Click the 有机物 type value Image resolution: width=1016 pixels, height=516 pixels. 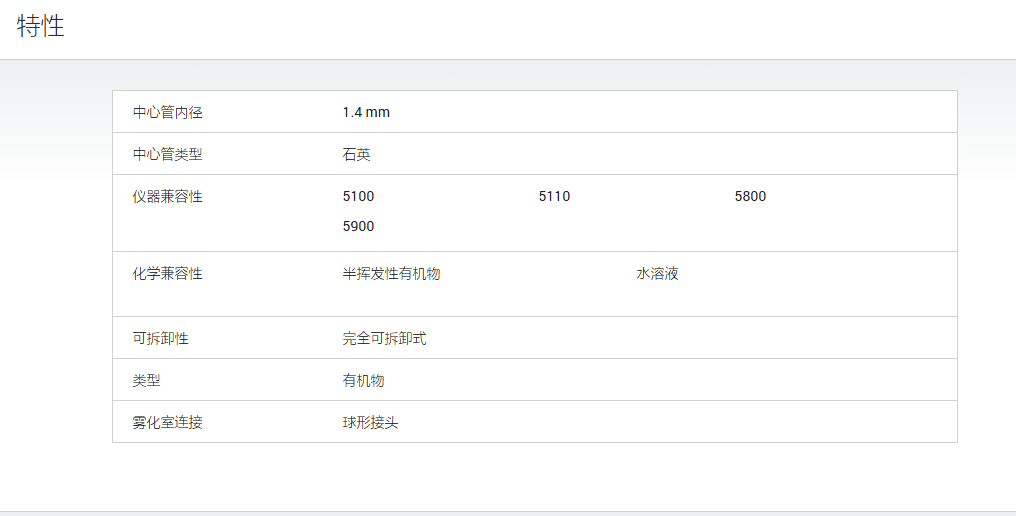[364, 381]
